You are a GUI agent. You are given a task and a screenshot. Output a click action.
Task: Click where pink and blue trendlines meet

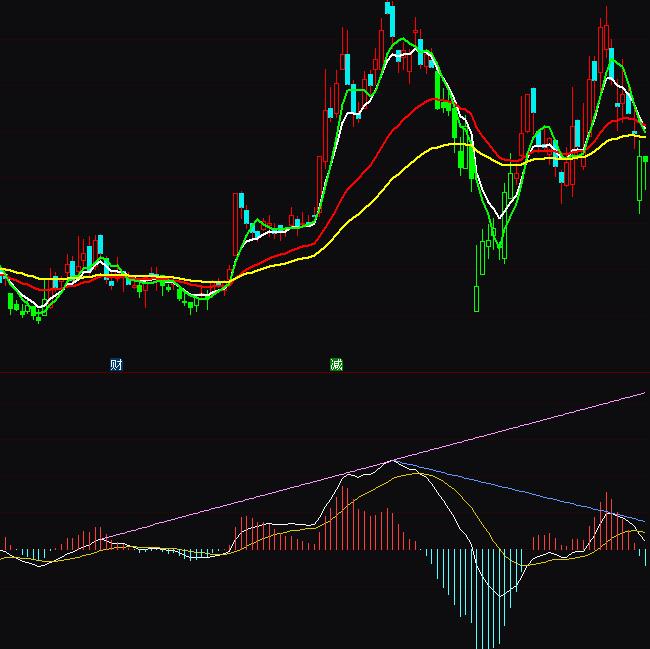(x=394, y=460)
